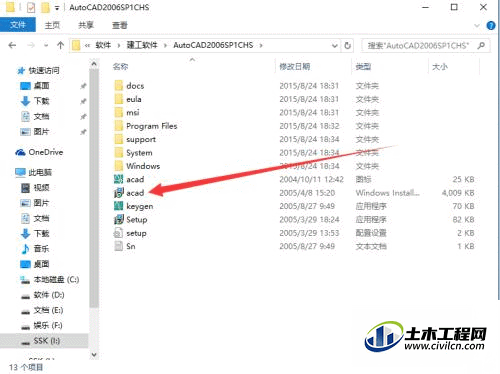This screenshot has height=374, width=500.
Task: Click the Windows Install... type cell
Action: [387, 193]
